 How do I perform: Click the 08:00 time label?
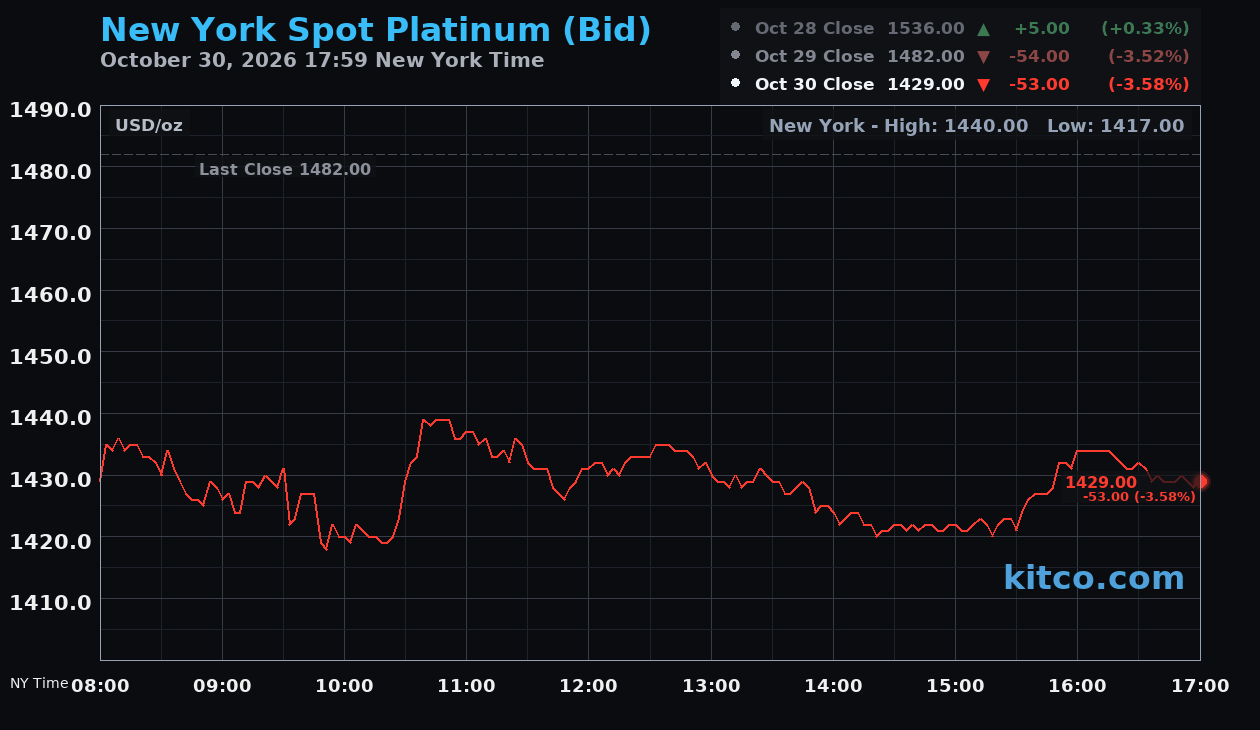(100, 686)
